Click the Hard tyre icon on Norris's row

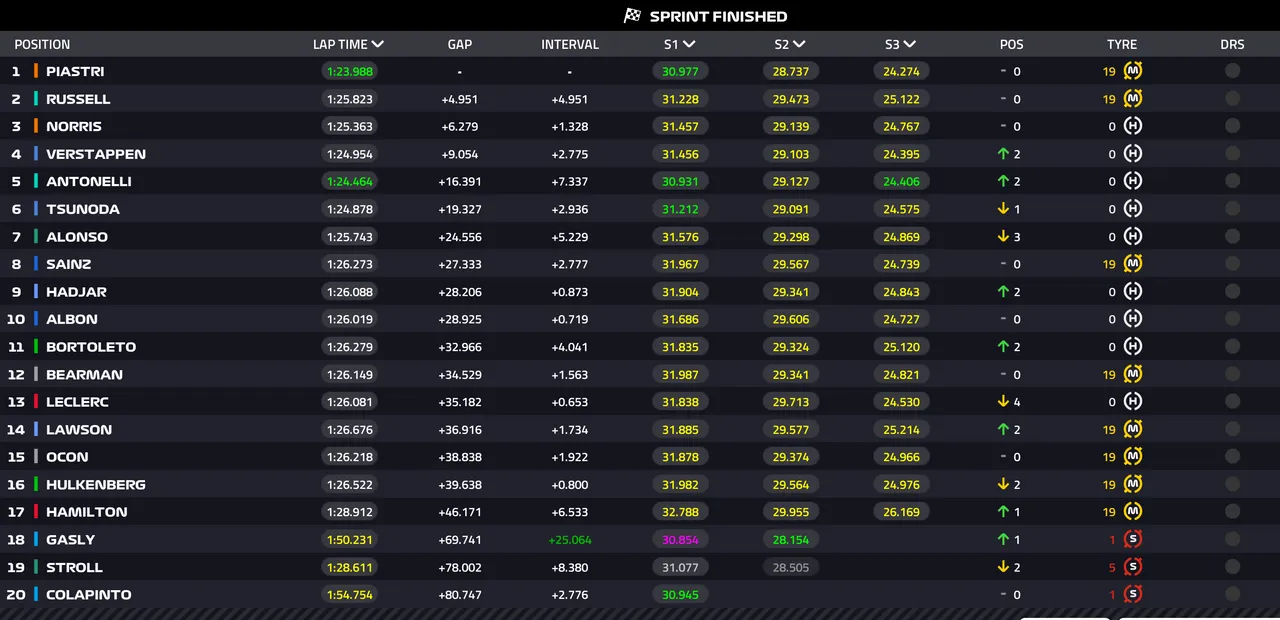pos(1132,126)
